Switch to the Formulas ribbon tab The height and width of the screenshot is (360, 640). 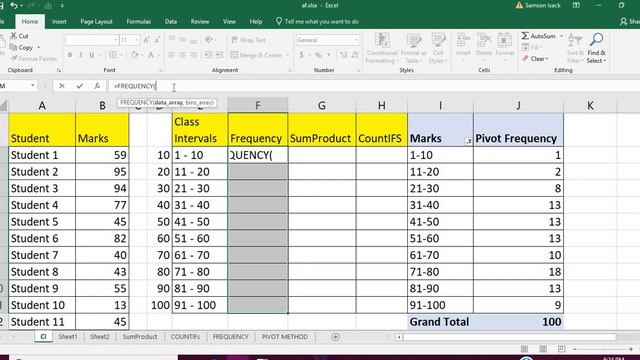click(139, 22)
